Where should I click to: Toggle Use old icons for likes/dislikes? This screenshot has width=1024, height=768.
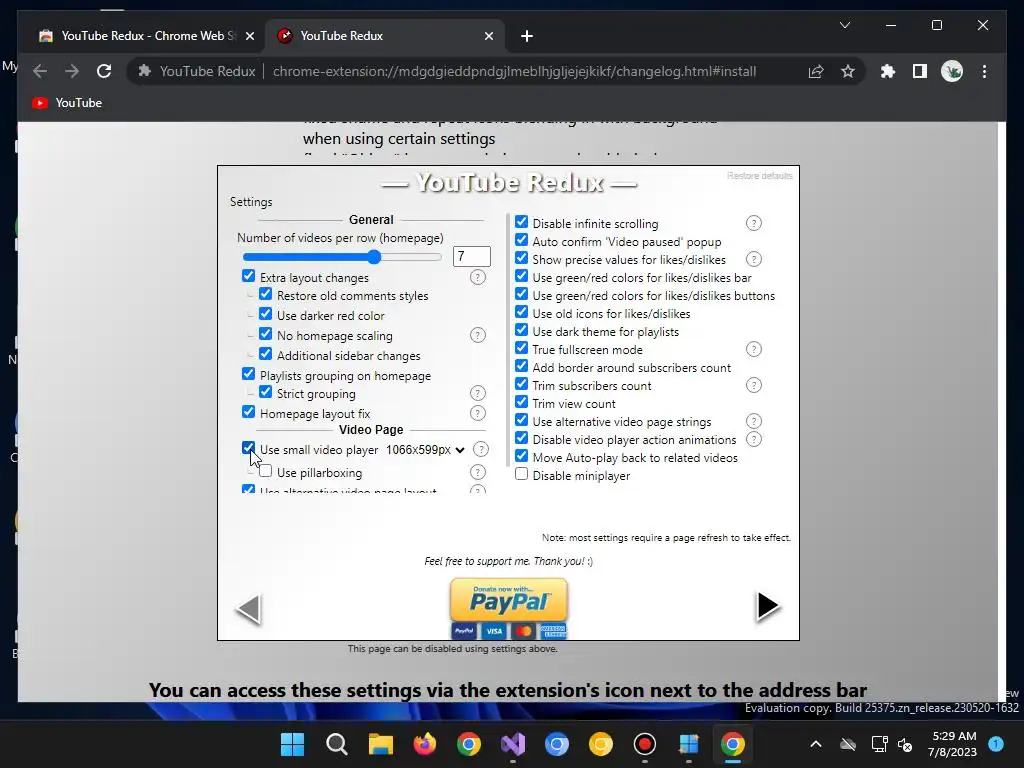[521, 312]
